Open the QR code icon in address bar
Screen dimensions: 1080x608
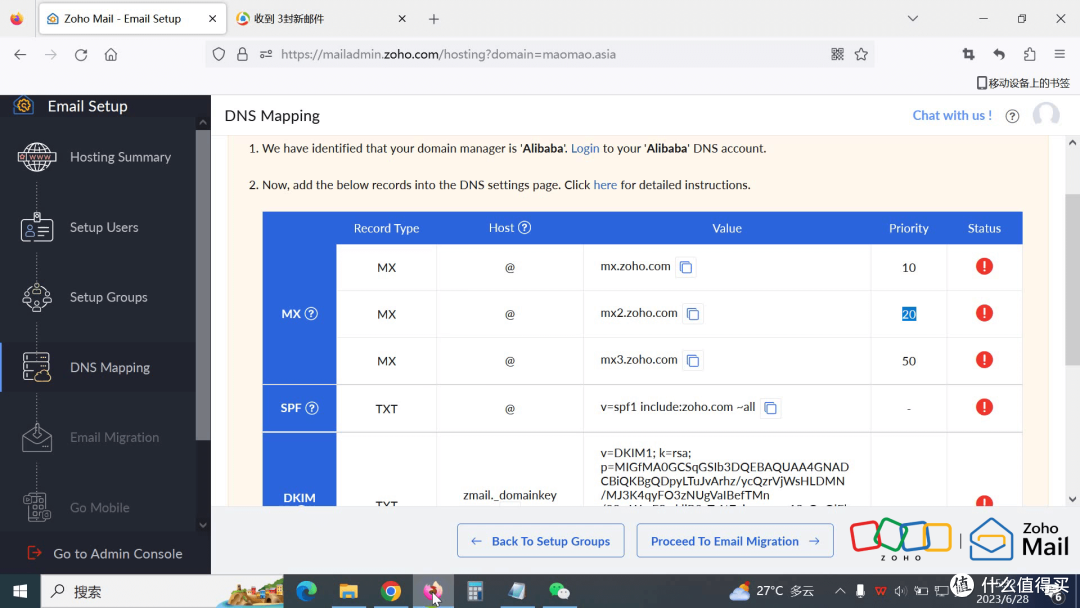[837, 54]
